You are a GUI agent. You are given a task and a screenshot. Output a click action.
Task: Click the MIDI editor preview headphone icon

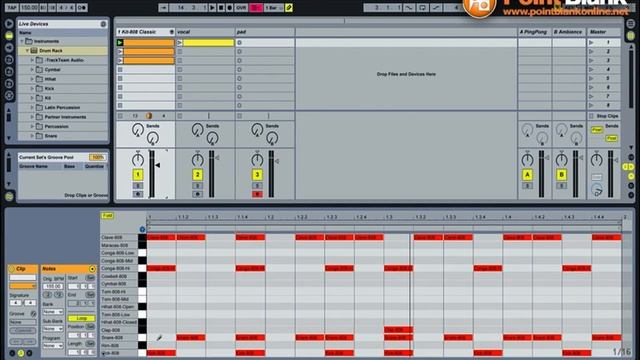142,229
